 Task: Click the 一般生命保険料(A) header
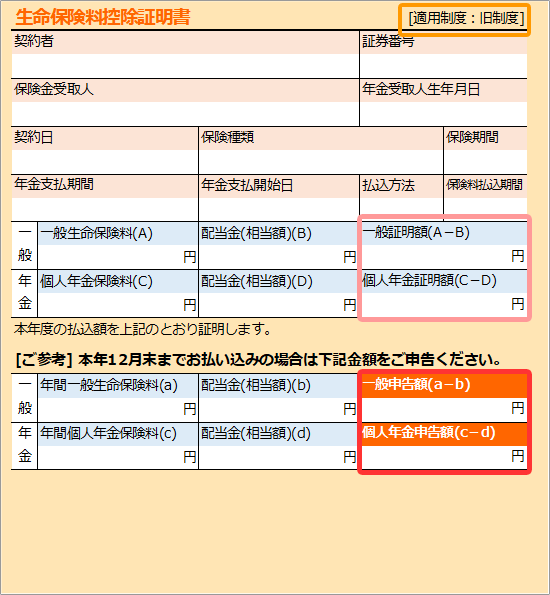[96, 233]
